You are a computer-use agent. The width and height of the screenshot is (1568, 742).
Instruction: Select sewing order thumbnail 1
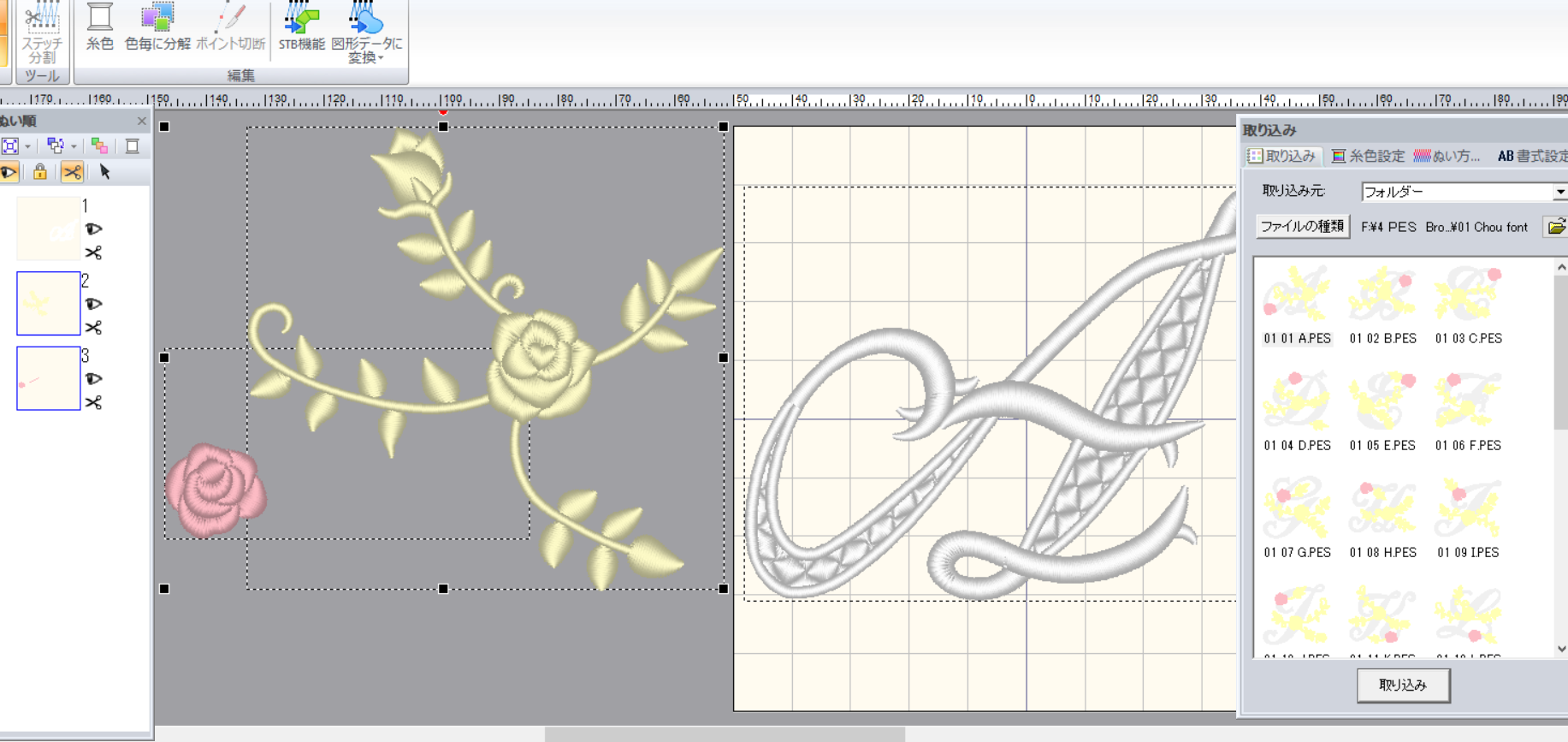click(x=48, y=229)
